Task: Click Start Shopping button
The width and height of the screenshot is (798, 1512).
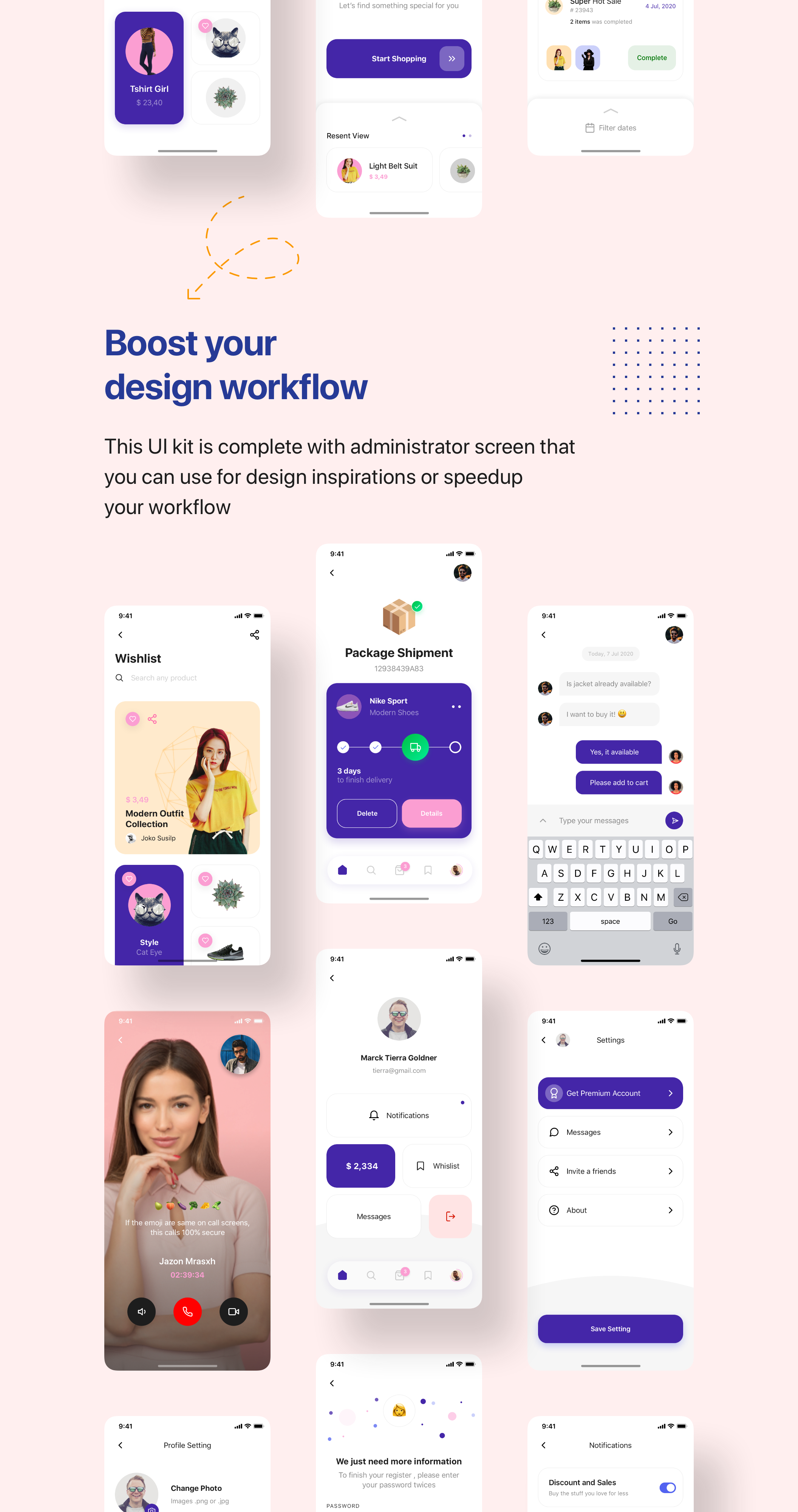Action: click(399, 58)
